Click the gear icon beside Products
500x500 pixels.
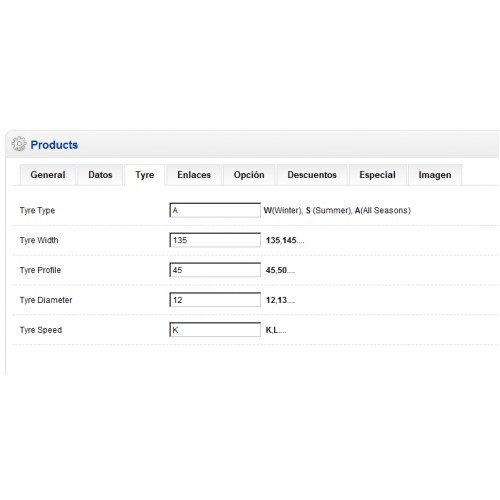click(19, 144)
